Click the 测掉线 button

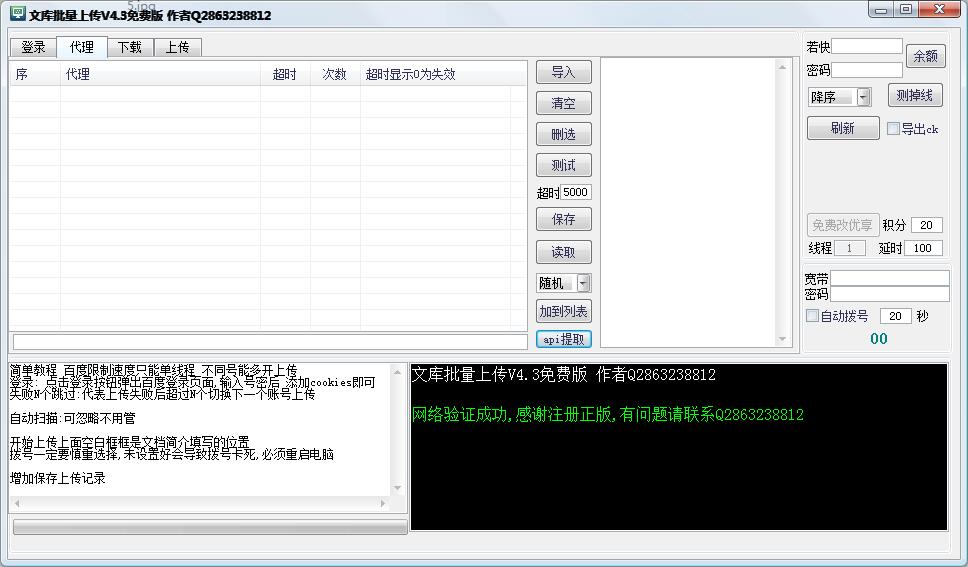tap(915, 95)
